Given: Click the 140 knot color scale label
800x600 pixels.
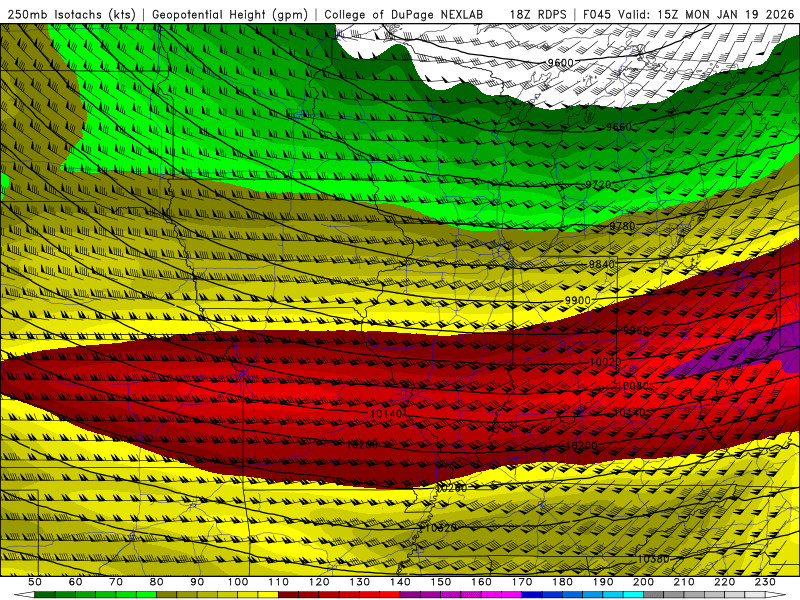Looking at the screenshot, I should [400, 582].
